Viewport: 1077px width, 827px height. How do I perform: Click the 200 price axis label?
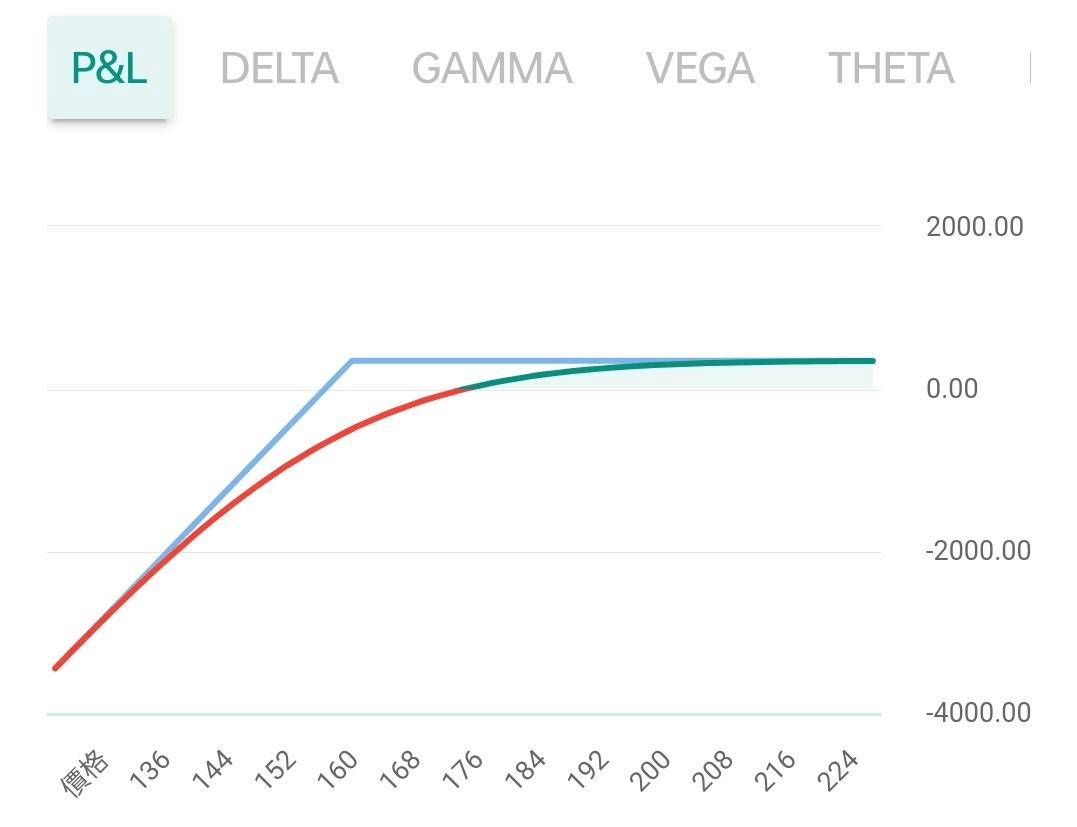point(654,770)
